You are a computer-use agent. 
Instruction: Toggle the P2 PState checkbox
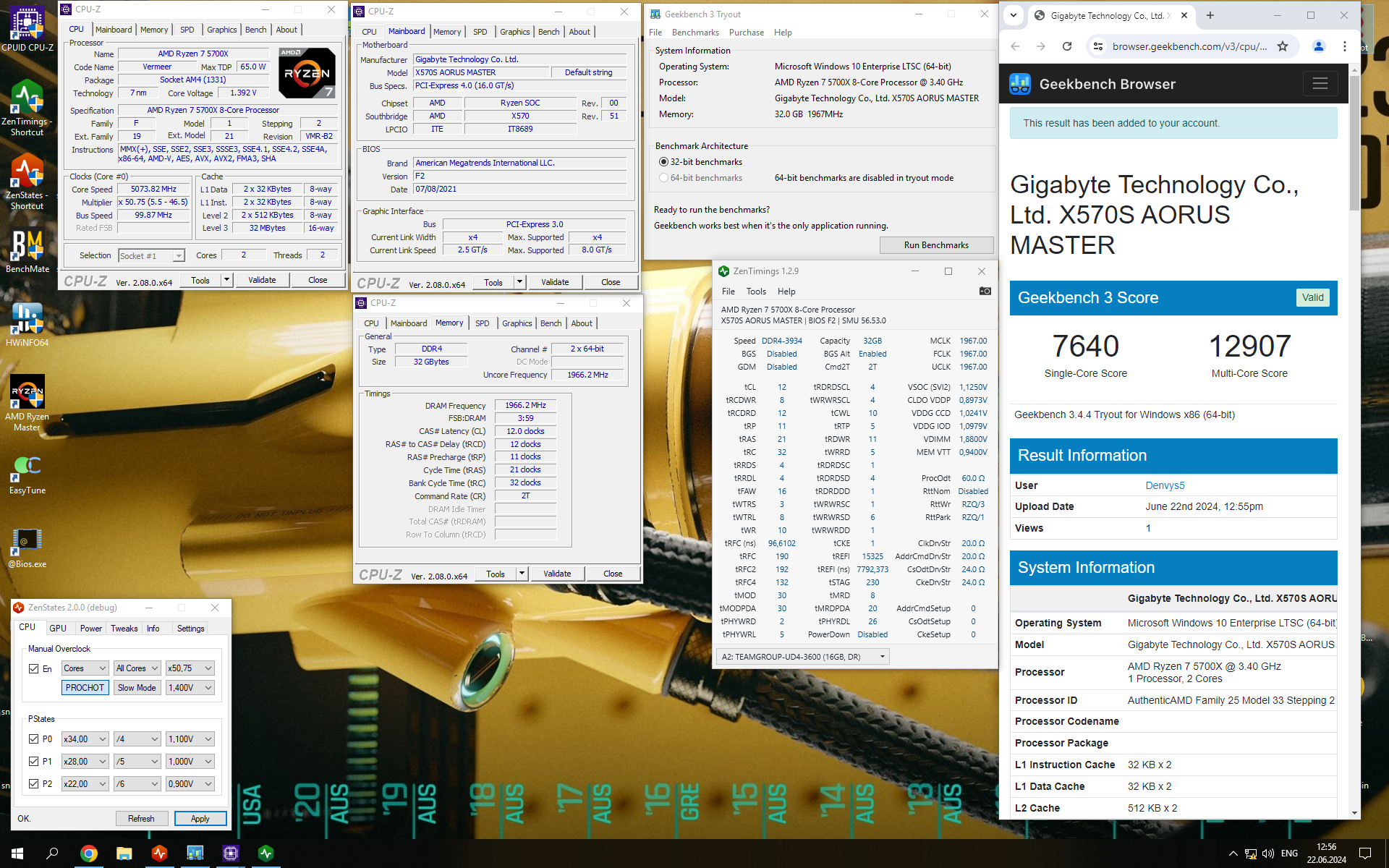33,783
